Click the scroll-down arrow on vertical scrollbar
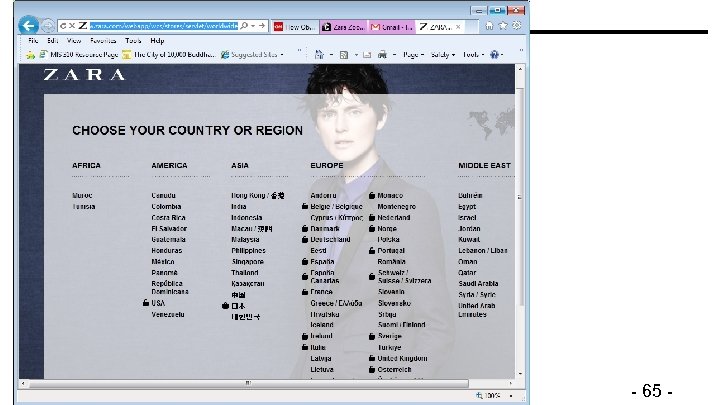The height and width of the screenshot is (405, 720). click(x=520, y=373)
